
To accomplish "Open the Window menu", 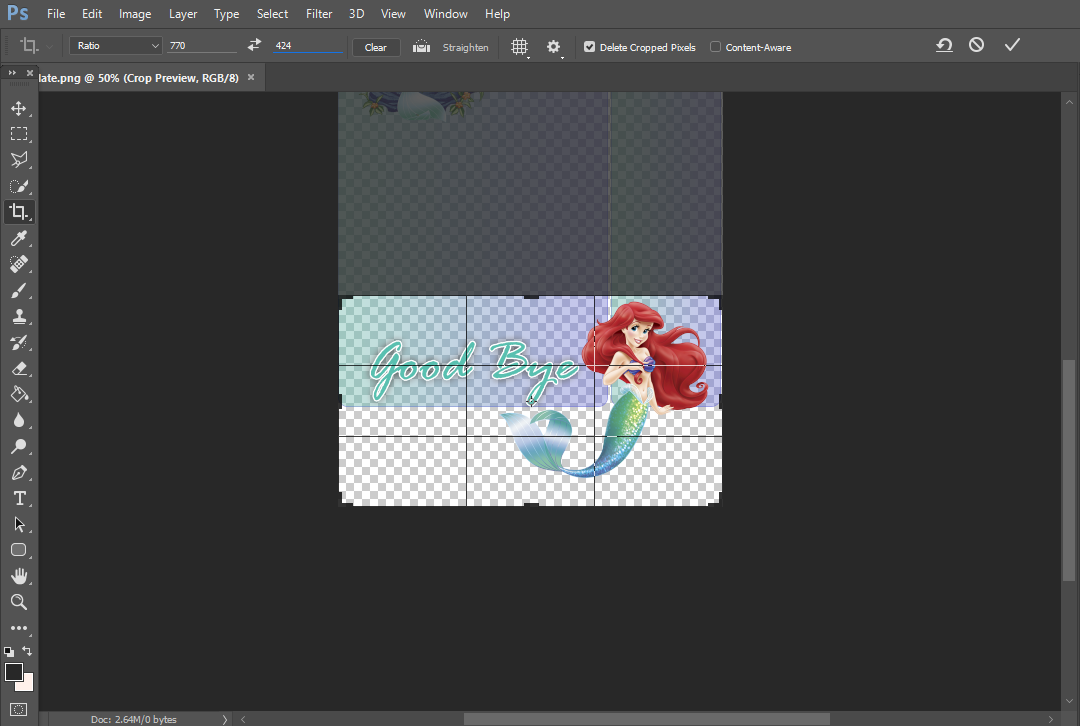I will tap(446, 14).
